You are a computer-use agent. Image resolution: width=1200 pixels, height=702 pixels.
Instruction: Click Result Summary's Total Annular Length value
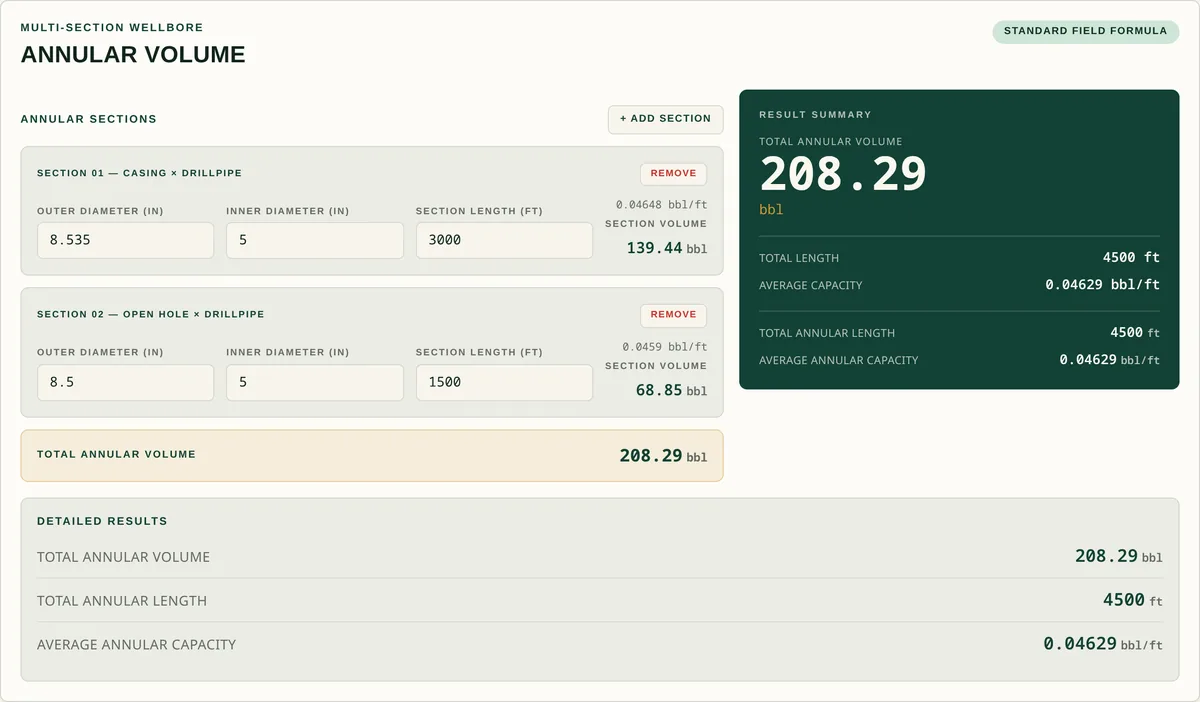[x=1135, y=333]
